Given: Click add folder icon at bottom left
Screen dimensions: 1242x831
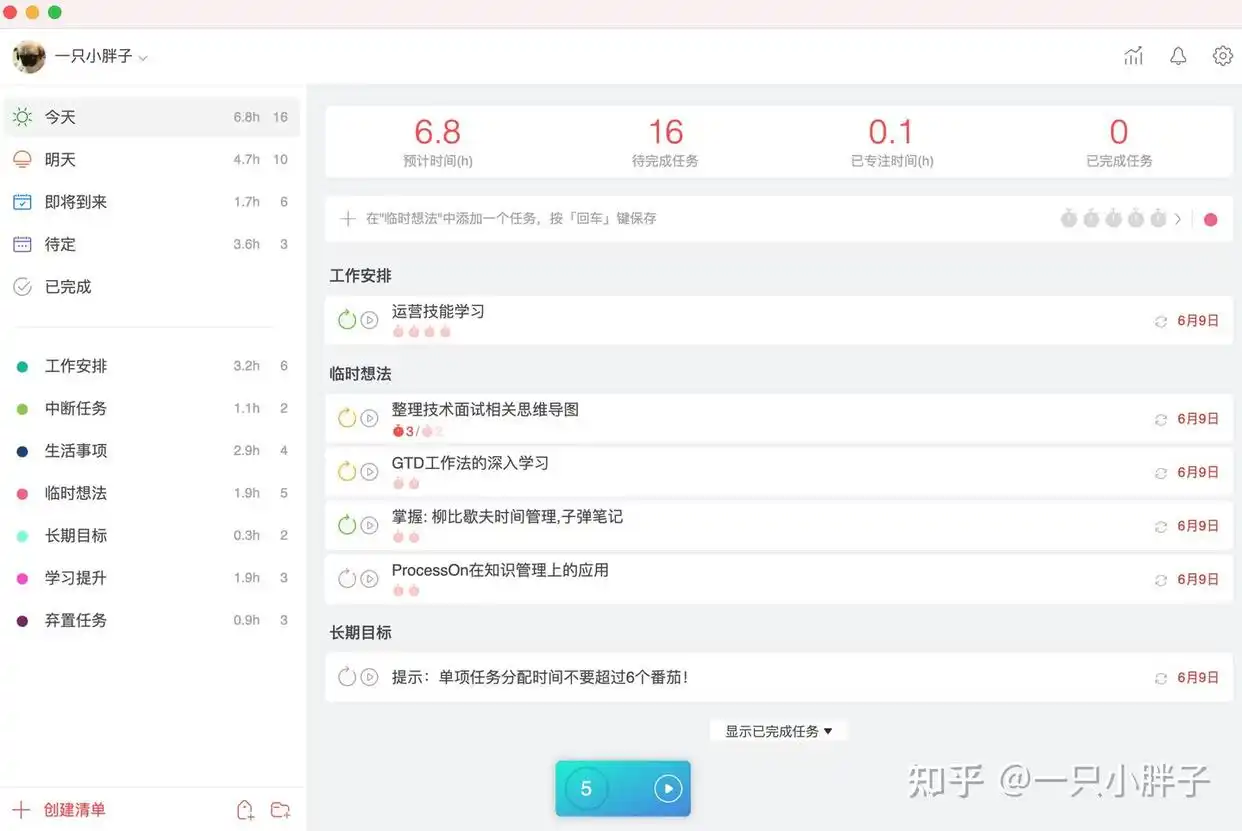Looking at the screenshot, I should 281,810.
